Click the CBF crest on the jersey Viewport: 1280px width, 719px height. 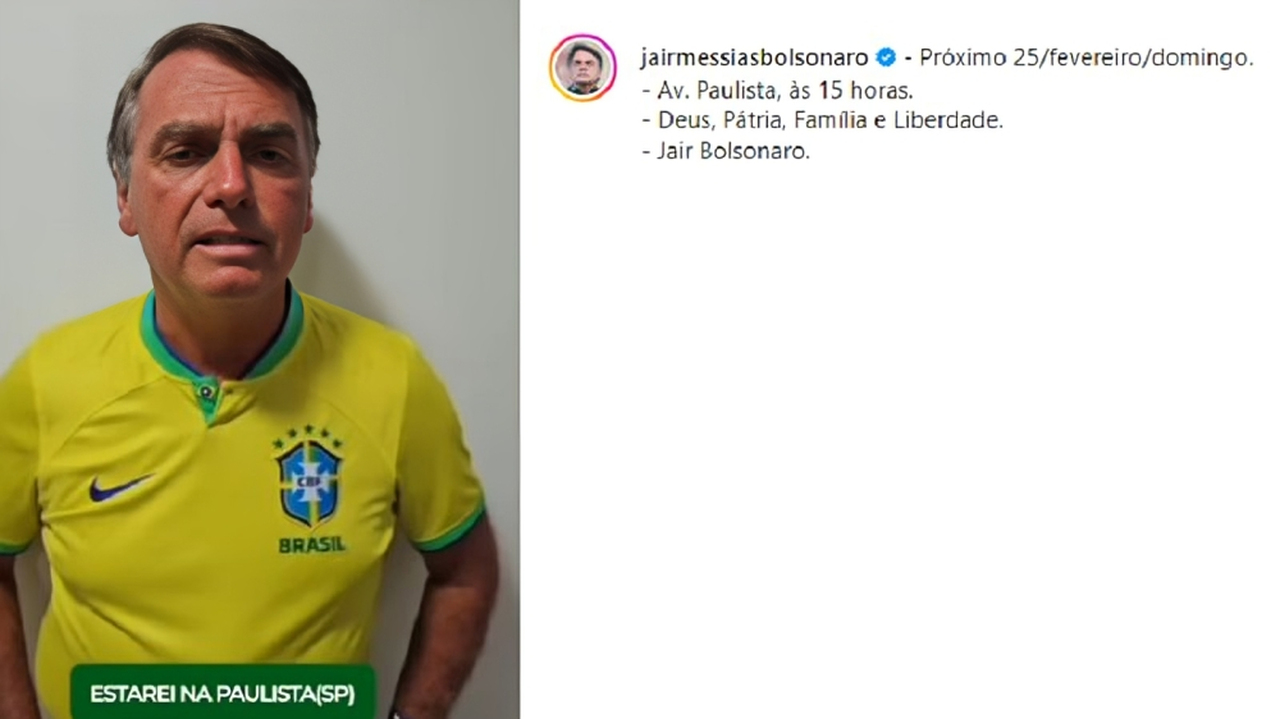(309, 484)
